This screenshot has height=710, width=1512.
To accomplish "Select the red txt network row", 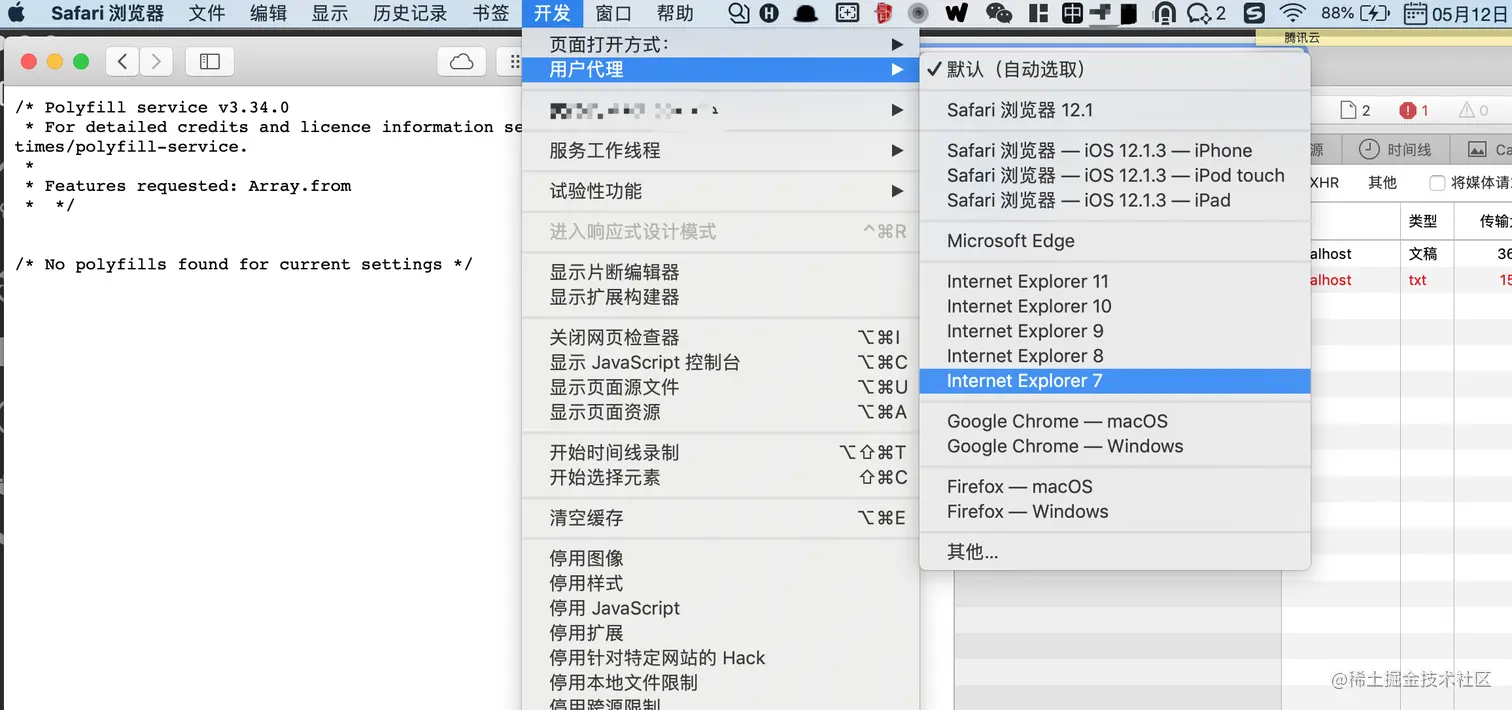I will pos(1411,280).
